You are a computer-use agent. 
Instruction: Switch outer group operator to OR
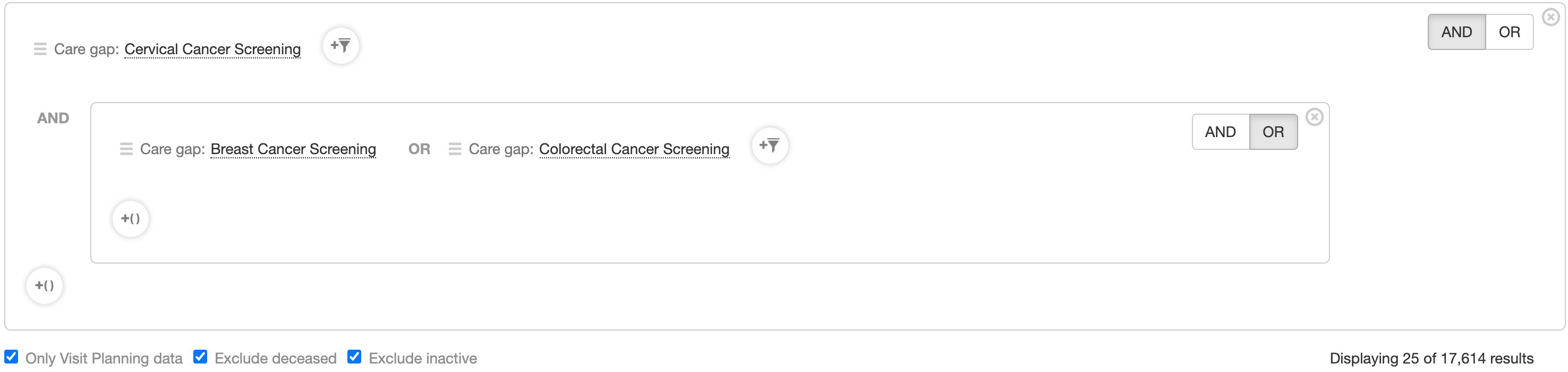(x=1509, y=32)
